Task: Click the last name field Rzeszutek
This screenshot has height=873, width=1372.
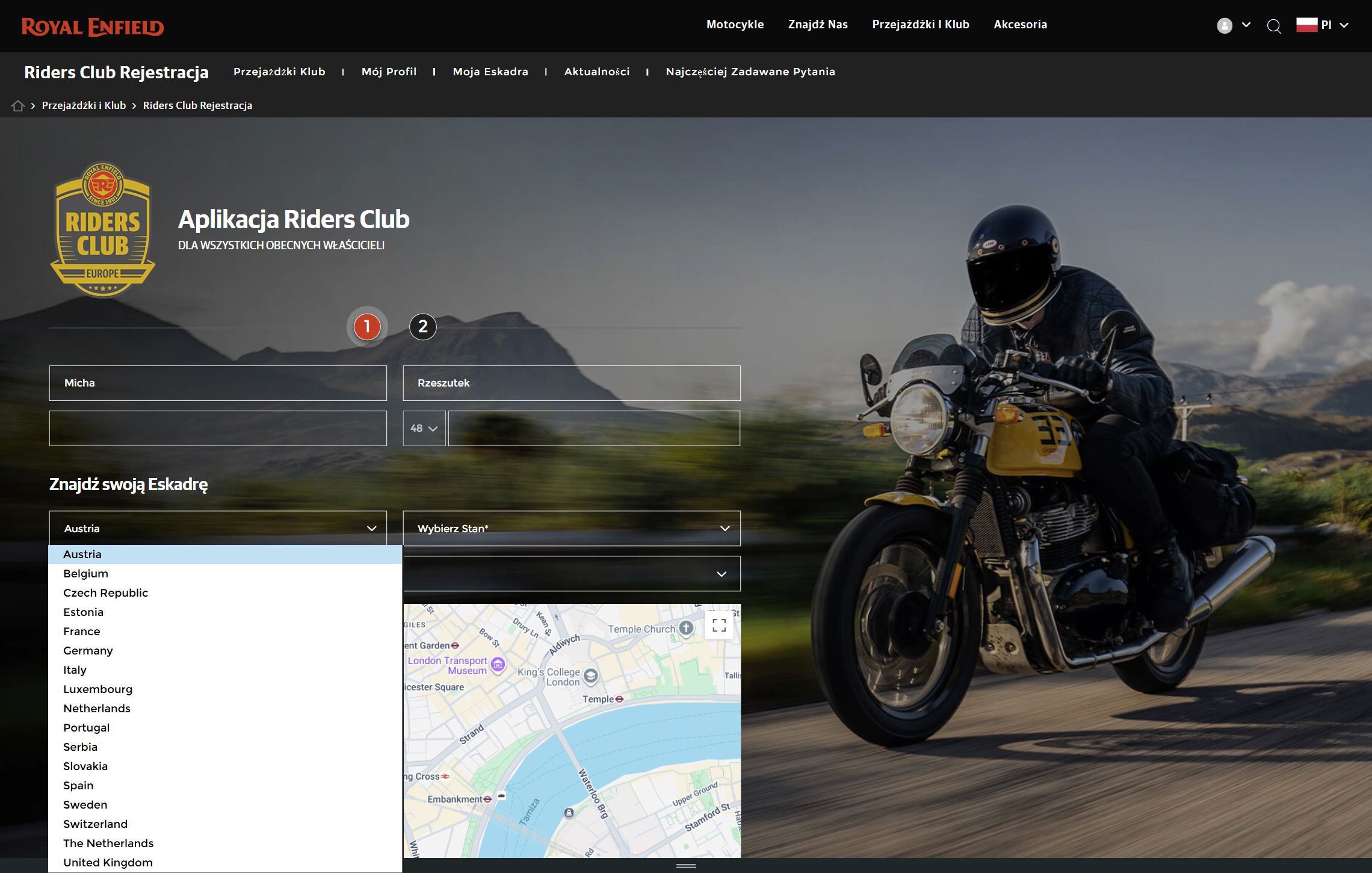Action: pyautogui.click(x=572, y=383)
